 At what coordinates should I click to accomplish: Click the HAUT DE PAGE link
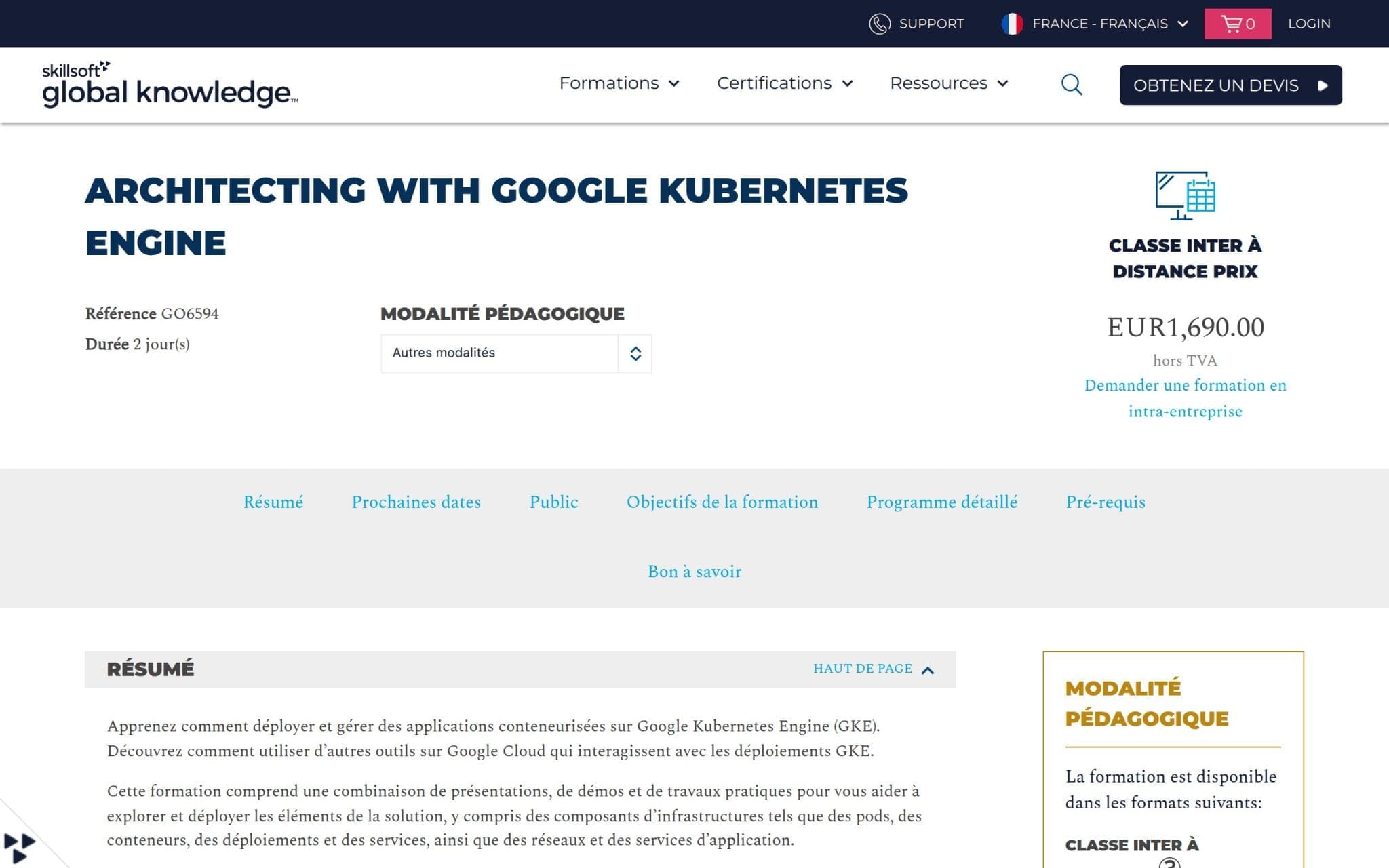[x=874, y=669]
